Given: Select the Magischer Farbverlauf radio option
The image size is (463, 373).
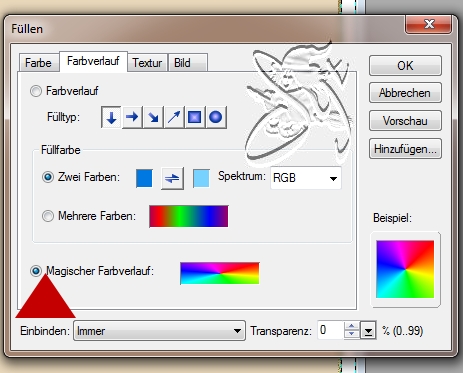Looking at the screenshot, I should click(36, 271).
